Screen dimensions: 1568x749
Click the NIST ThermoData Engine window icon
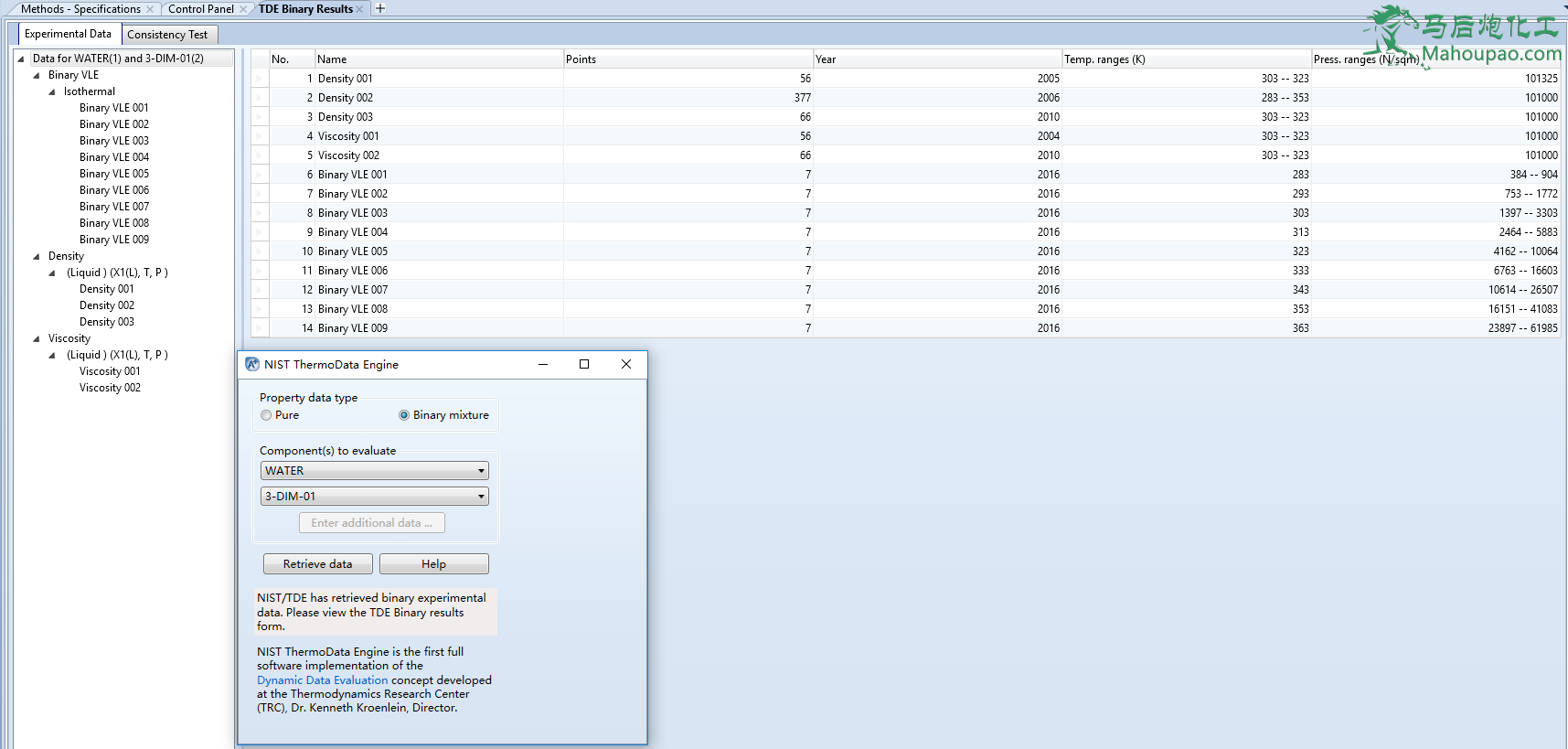(252, 364)
